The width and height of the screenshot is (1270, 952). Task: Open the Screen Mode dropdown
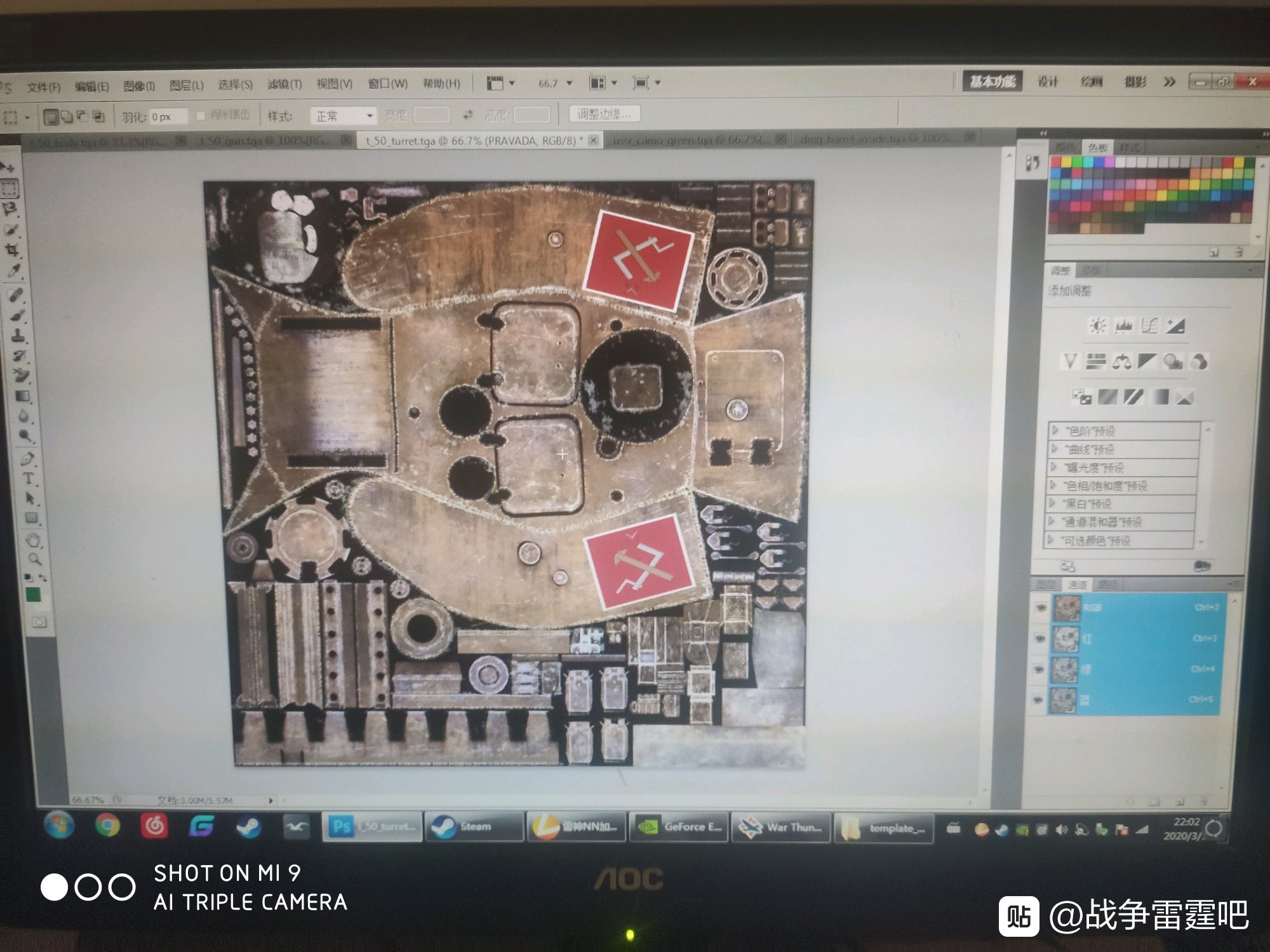click(x=646, y=83)
